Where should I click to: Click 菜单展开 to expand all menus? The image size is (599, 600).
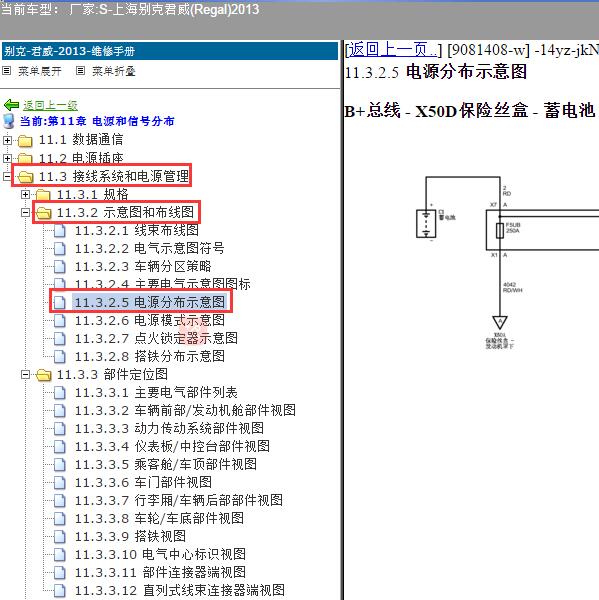(40, 71)
